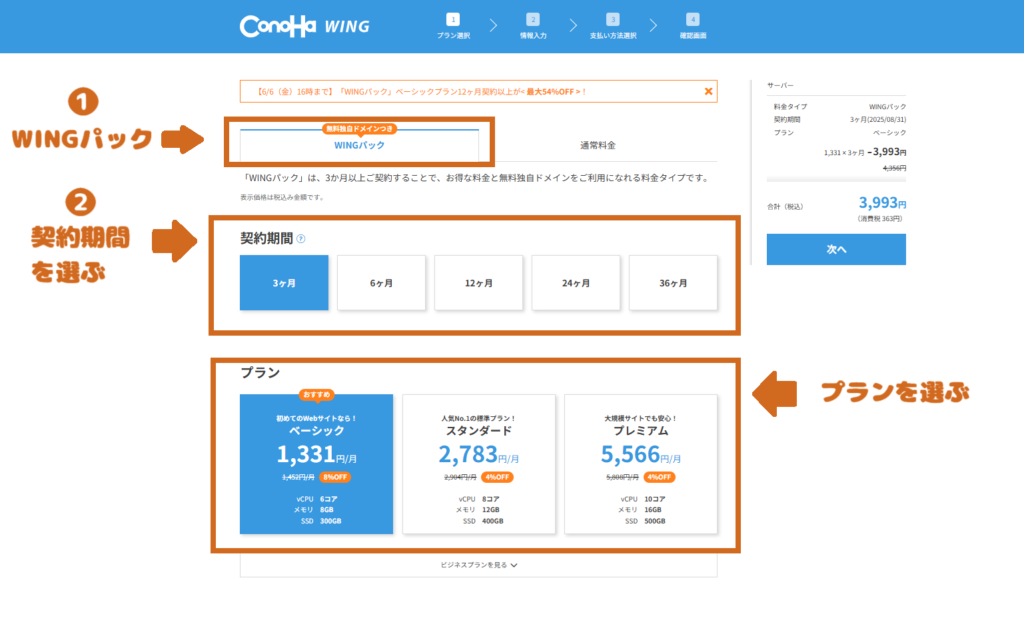This screenshot has height=630, width=1024.
Task: Click the 8%OFF discount badge
Action: [x=335, y=477]
